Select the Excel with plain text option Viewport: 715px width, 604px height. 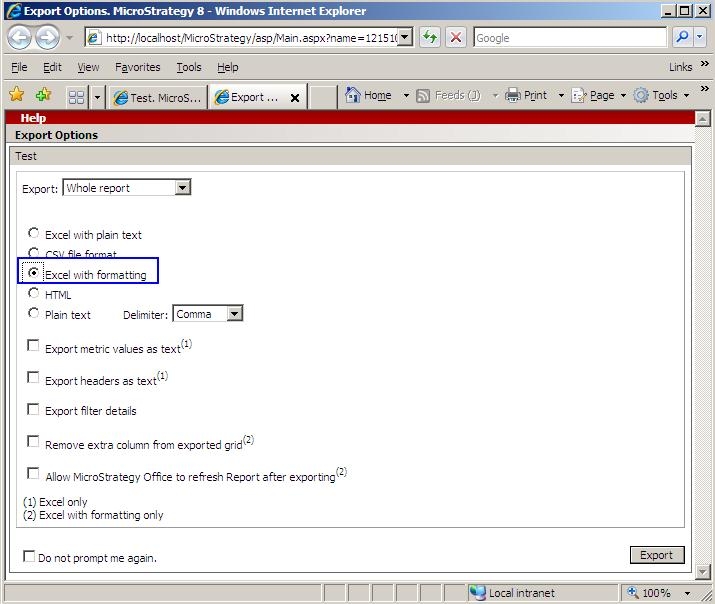[x=34, y=233]
